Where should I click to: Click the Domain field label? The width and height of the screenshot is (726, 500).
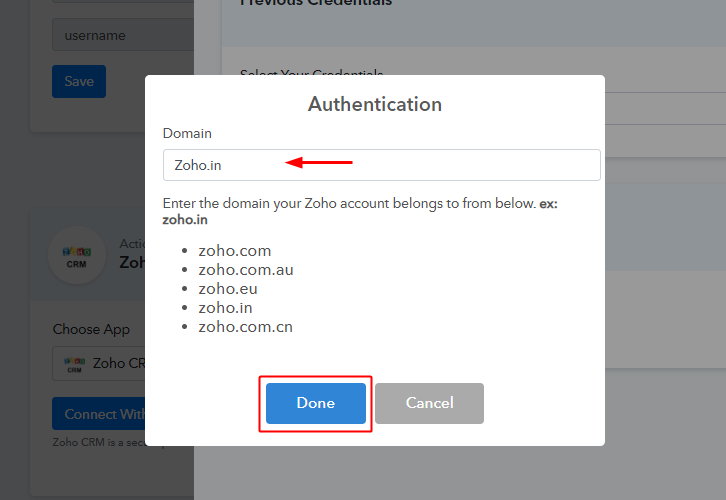pyautogui.click(x=187, y=133)
